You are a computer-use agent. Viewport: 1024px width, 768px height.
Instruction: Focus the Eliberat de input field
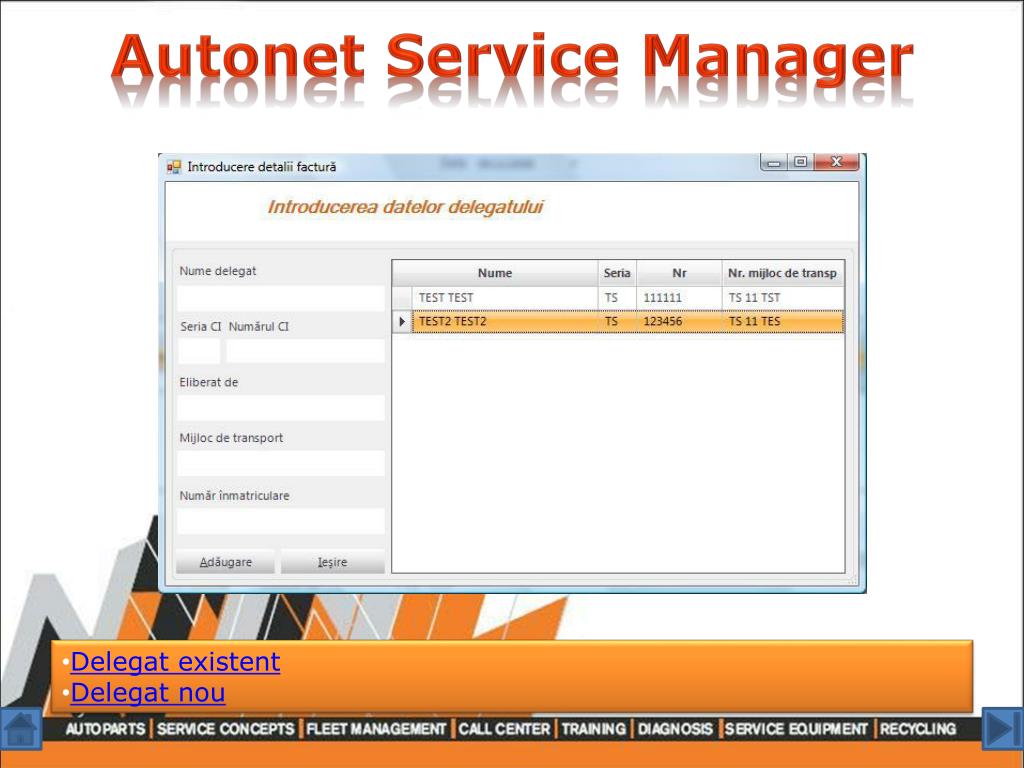pyautogui.click(x=281, y=408)
